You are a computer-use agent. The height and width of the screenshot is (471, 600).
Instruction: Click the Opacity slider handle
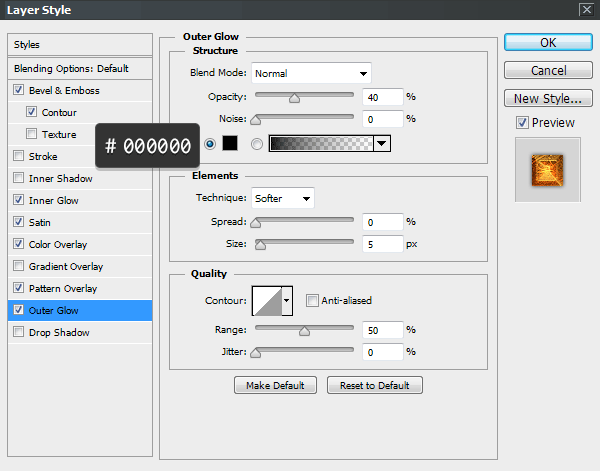tap(294, 98)
